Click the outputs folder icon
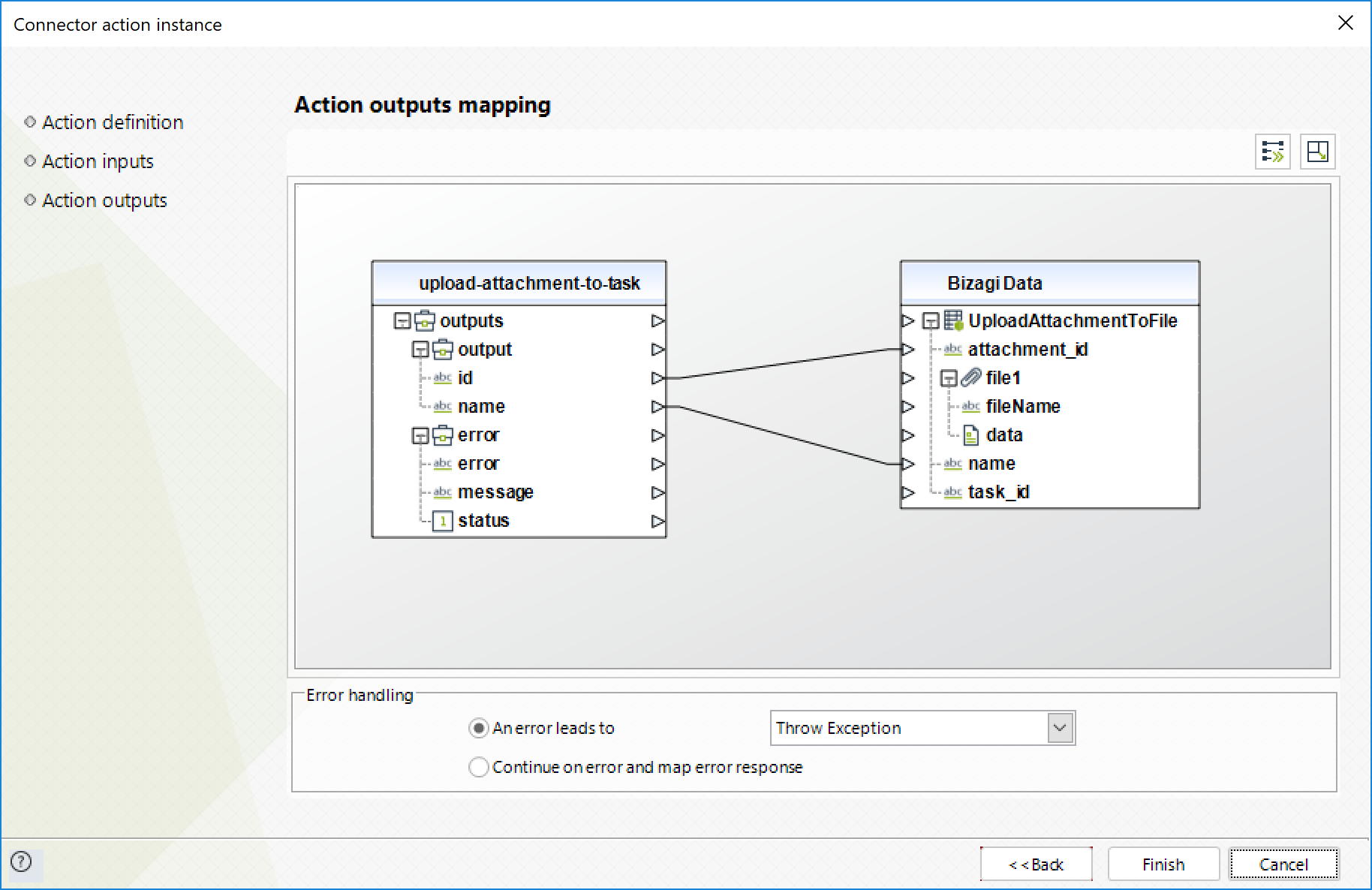Viewport: 1372px width, 890px height. coord(425,320)
